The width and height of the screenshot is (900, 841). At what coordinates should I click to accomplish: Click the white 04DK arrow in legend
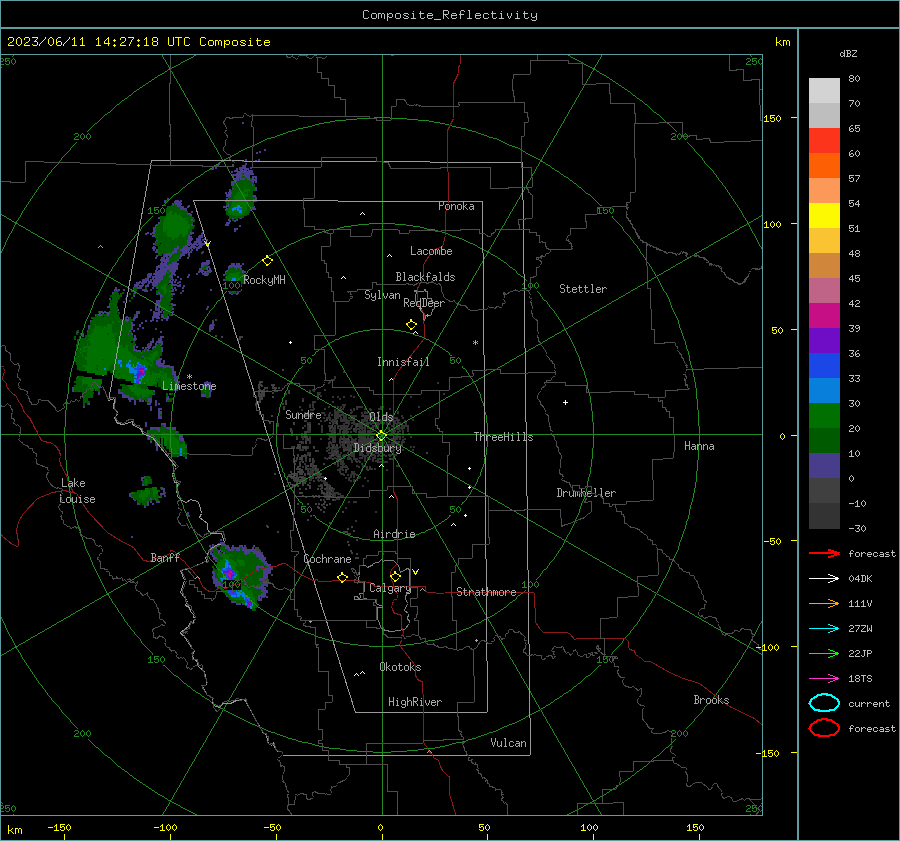pyautogui.click(x=824, y=578)
